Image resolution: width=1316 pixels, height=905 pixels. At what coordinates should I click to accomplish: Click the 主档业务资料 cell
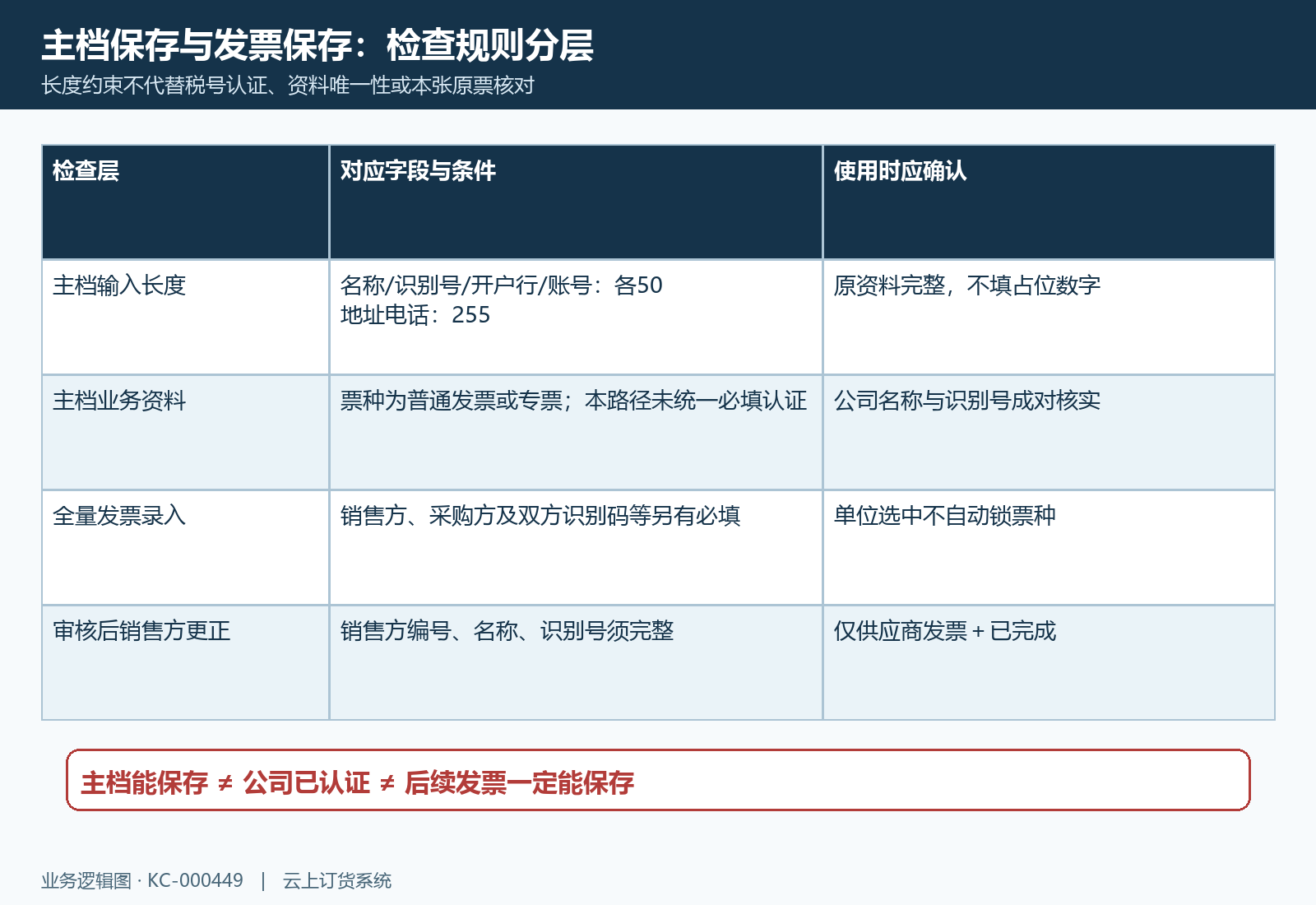pos(186,433)
